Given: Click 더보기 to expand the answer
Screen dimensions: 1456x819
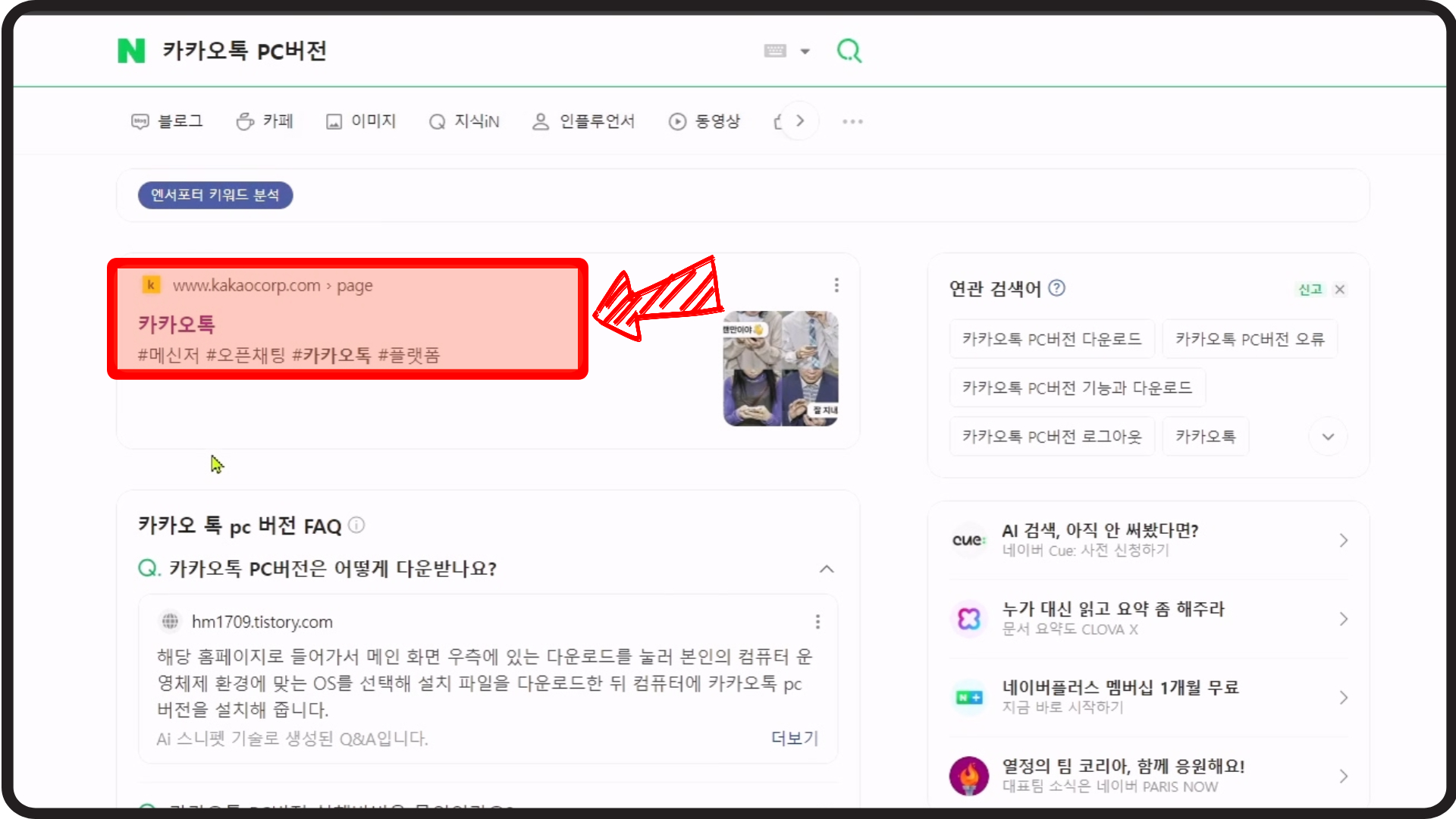Looking at the screenshot, I should pyautogui.click(x=795, y=738).
